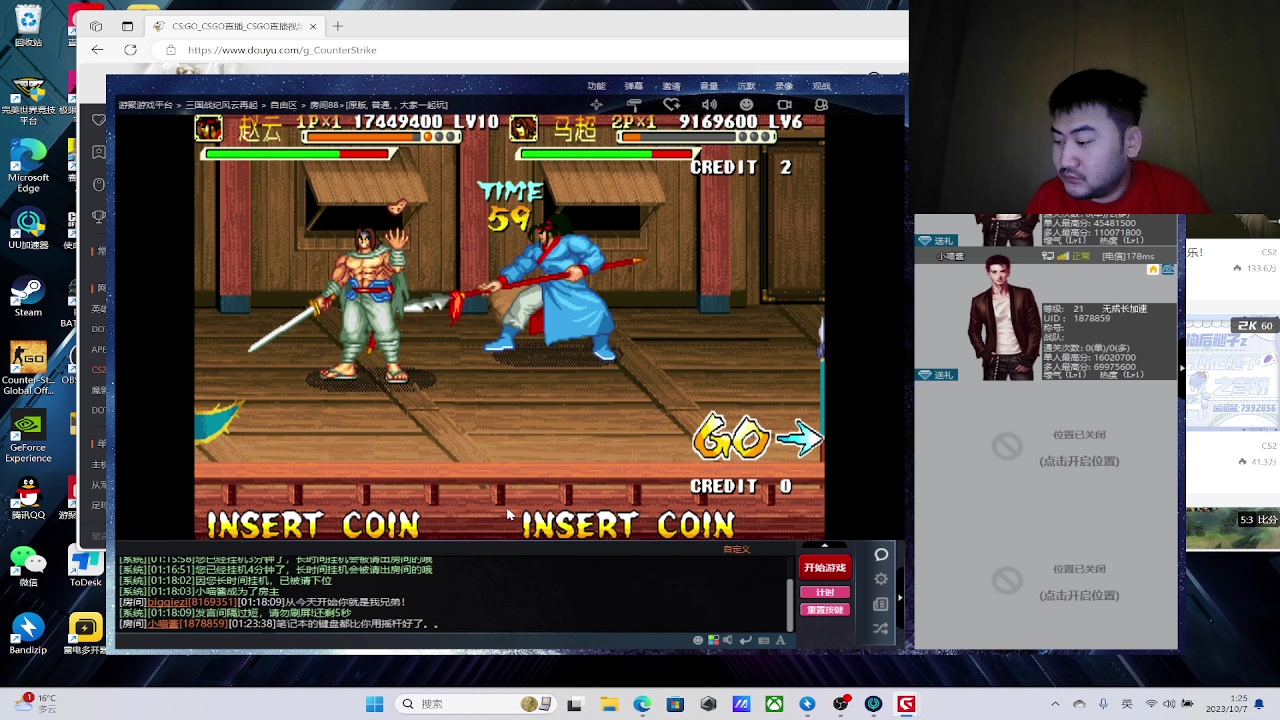Click the font A icon in chat bar
The height and width of the screenshot is (720, 1280).
781,640
